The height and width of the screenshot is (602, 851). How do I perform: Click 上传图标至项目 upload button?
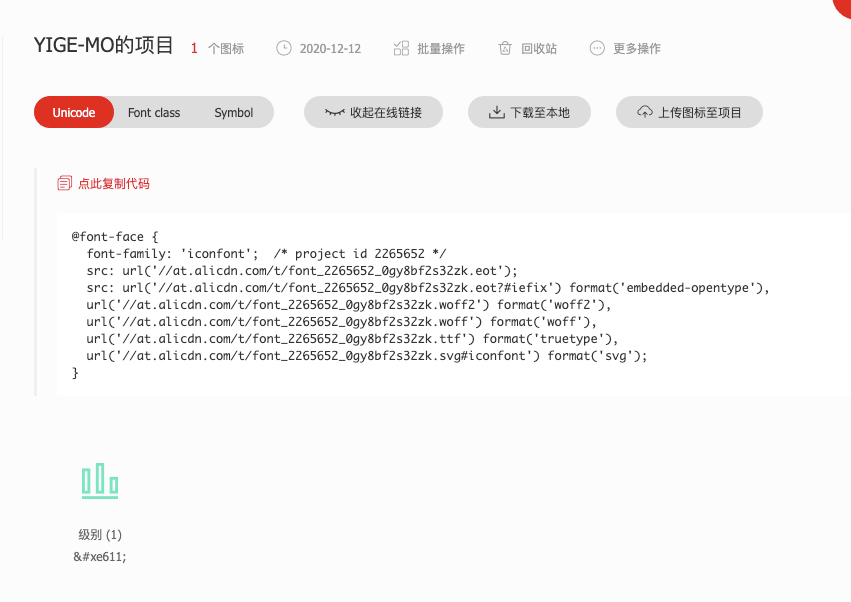point(689,112)
